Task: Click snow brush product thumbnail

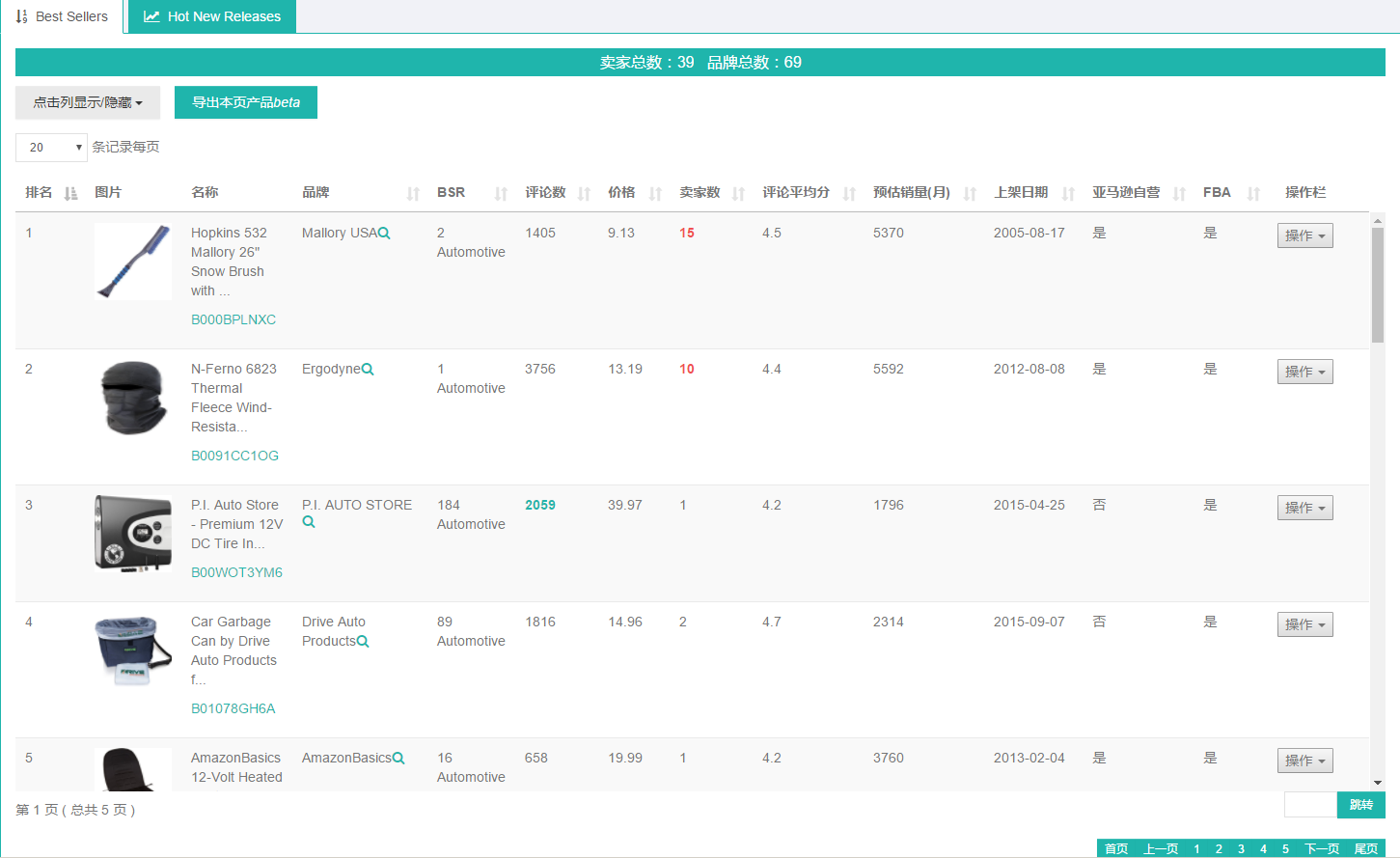Action: point(133,262)
